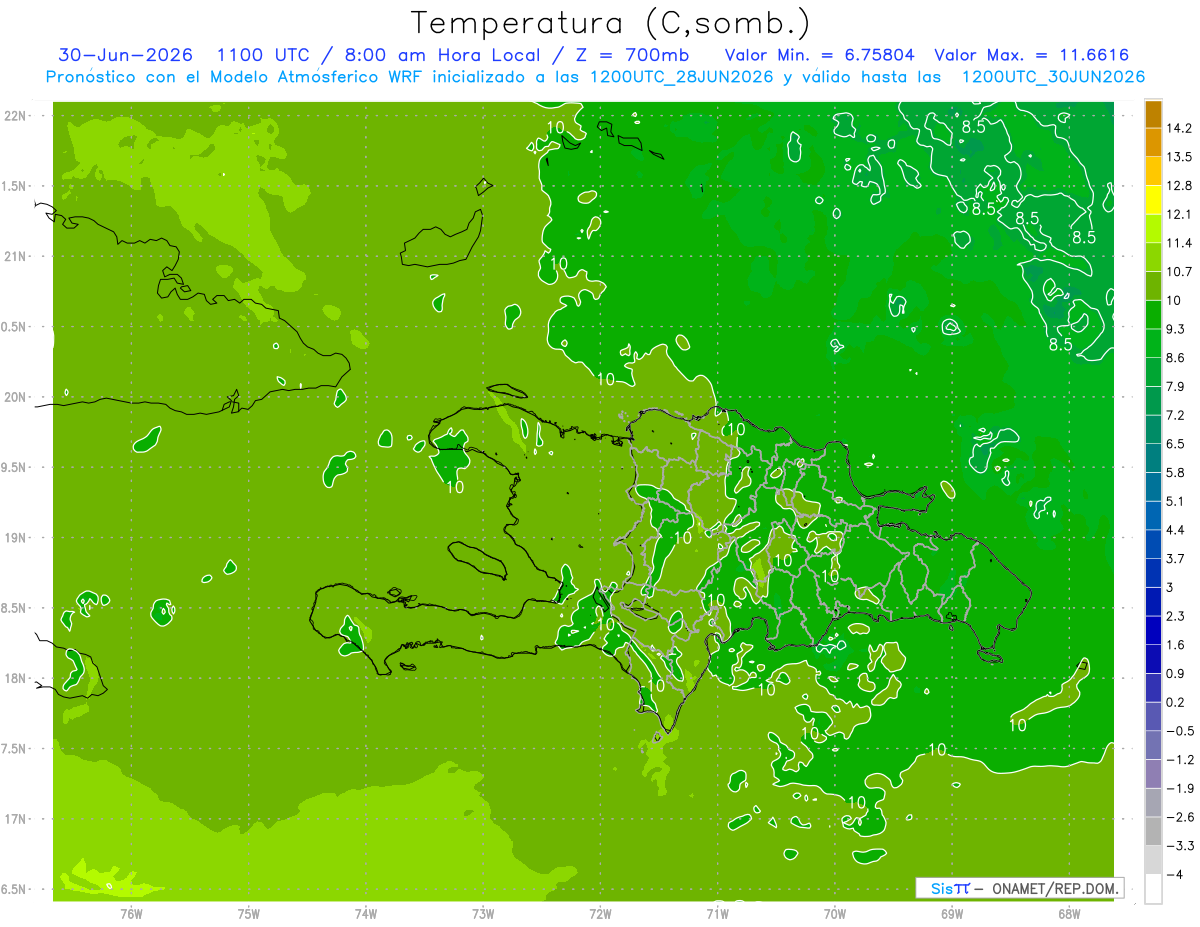This screenshot has height=927, width=1200.
Task: Click the "1200UTC_30JUN2026" valid-until timestamp
Action: point(1053,77)
